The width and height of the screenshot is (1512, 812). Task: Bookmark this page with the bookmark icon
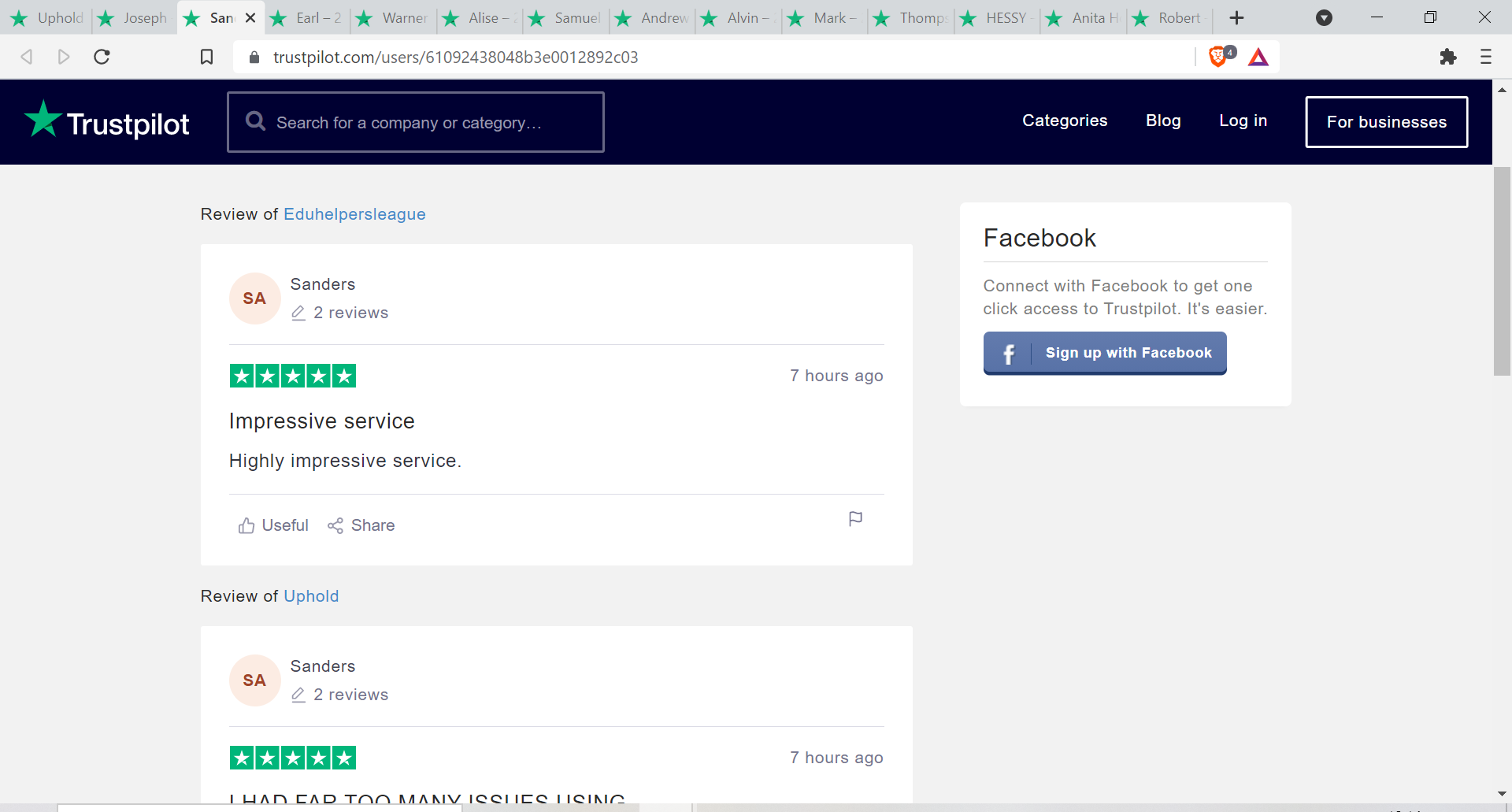point(206,57)
